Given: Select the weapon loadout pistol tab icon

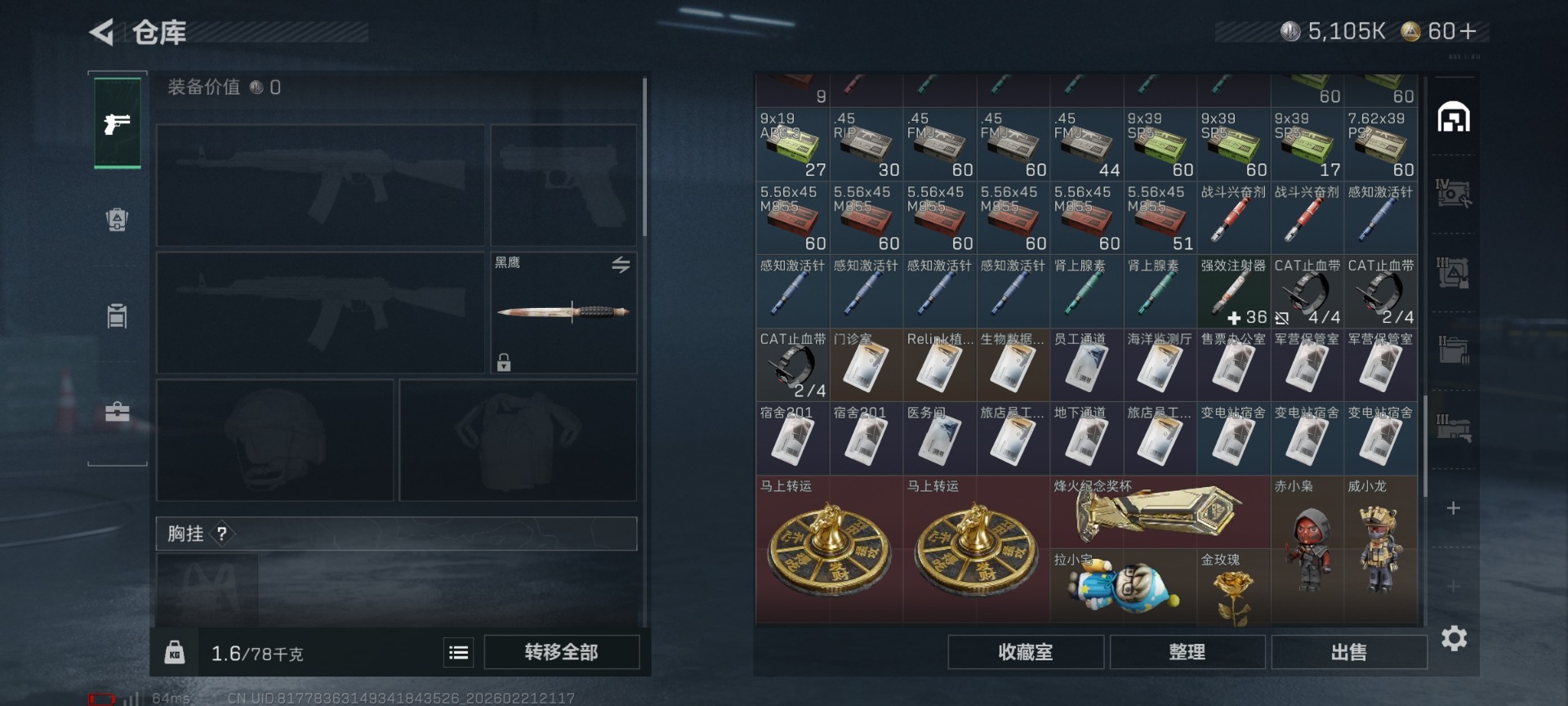Looking at the screenshot, I should tap(118, 123).
